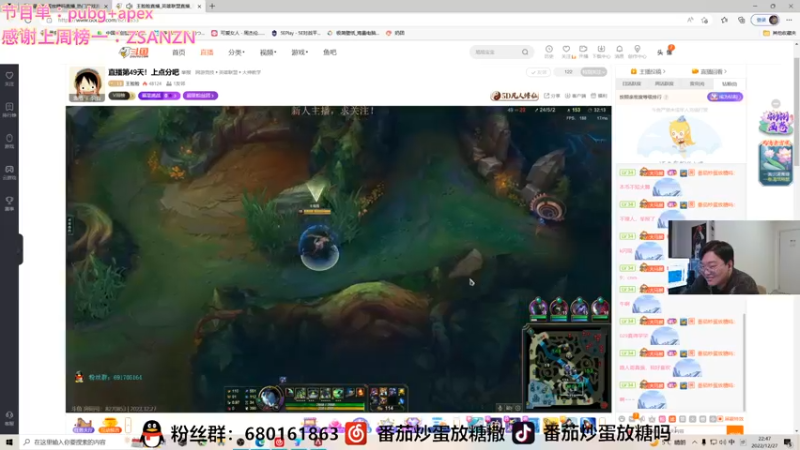Close the active browser tab
The width and height of the screenshot is (800, 450).
point(199,6)
